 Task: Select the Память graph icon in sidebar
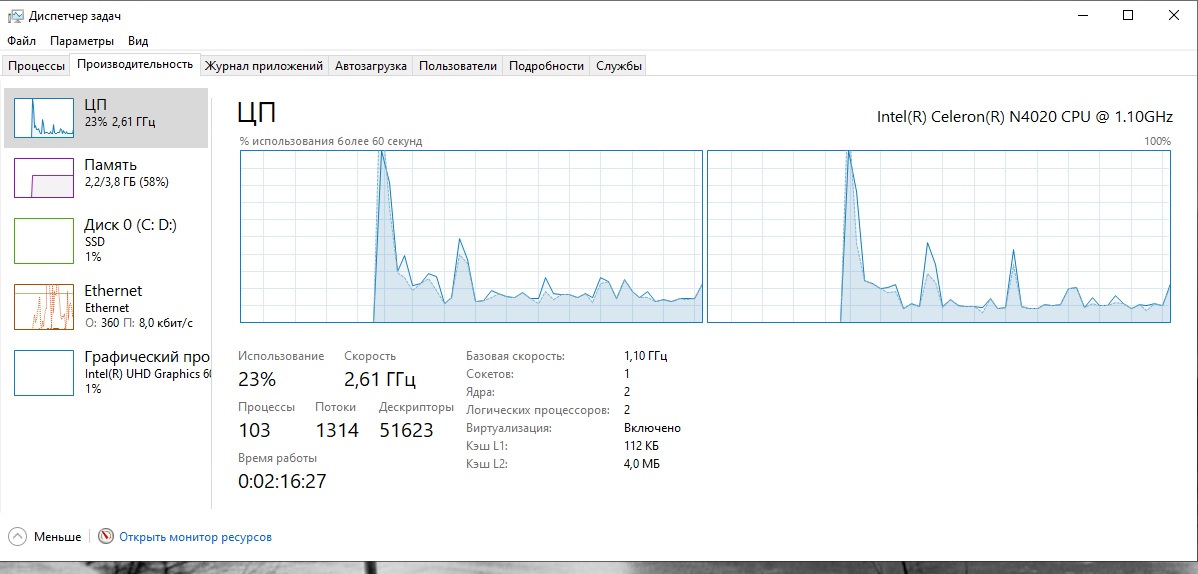pyautogui.click(x=44, y=178)
